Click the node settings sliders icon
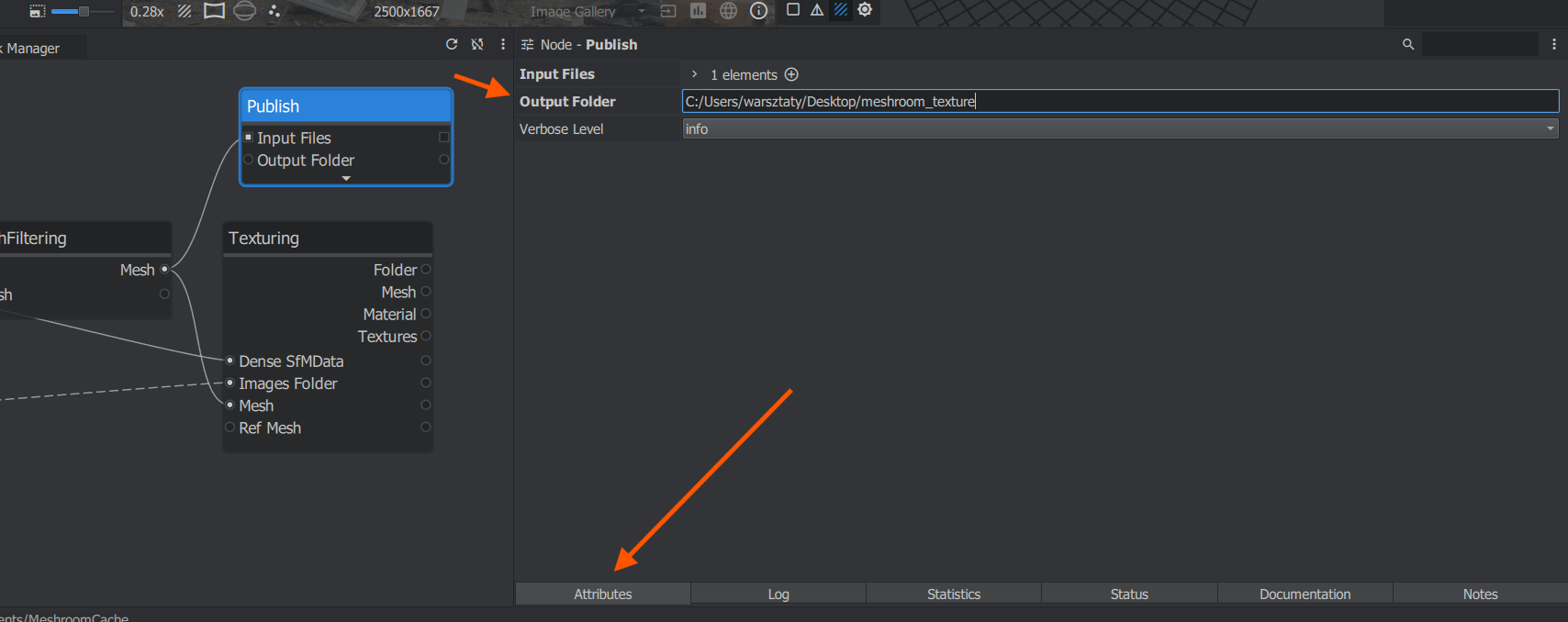 pyautogui.click(x=527, y=45)
